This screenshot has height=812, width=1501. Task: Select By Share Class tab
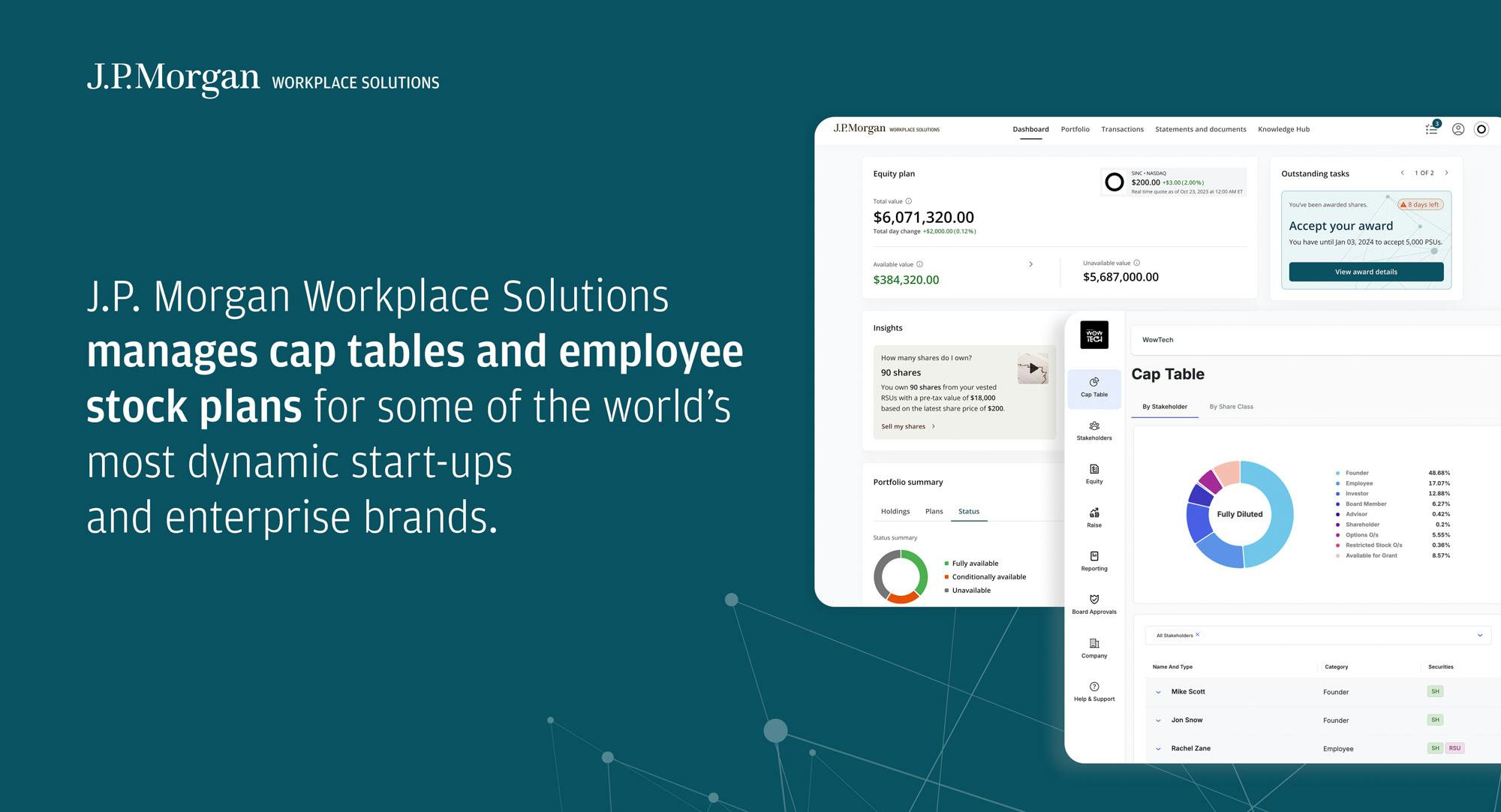tap(1231, 407)
